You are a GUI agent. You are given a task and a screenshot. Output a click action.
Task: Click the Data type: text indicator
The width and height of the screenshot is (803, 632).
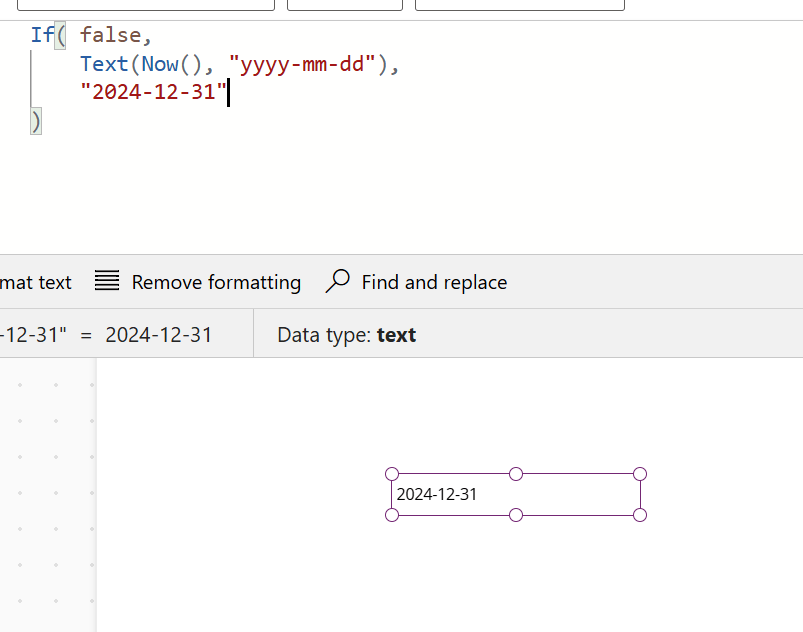click(347, 335)
